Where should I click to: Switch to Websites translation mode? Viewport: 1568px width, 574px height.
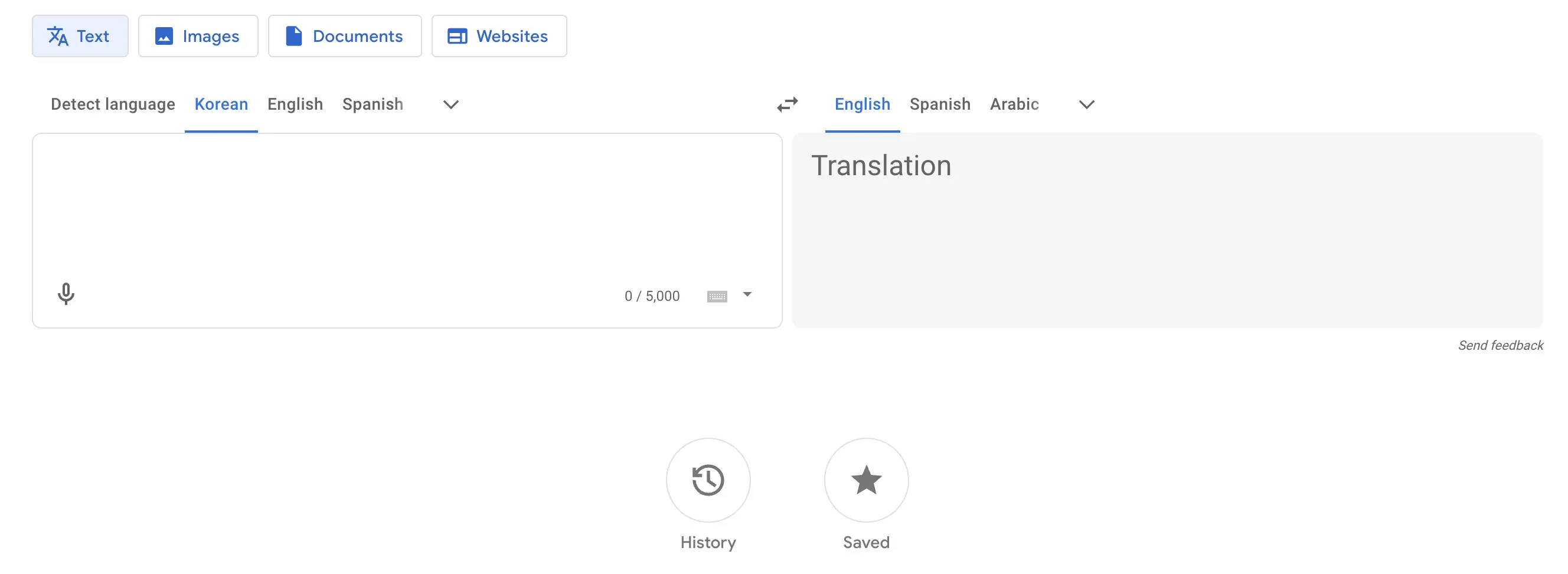(x=498, y=37)
